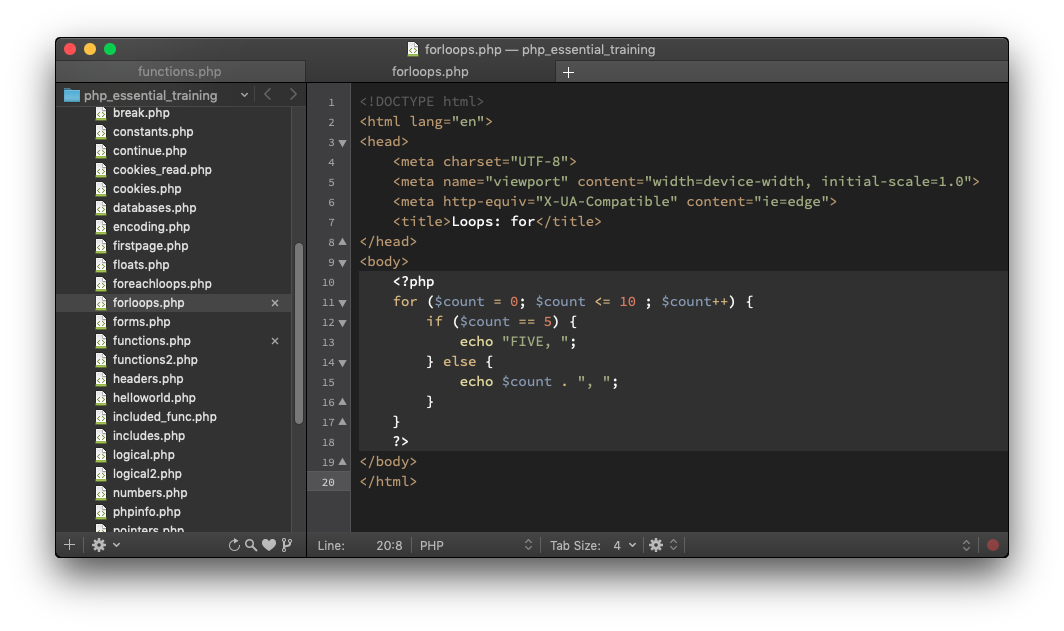Click the plus icon below the file list
1064x631 pixels.
point(69,545)
